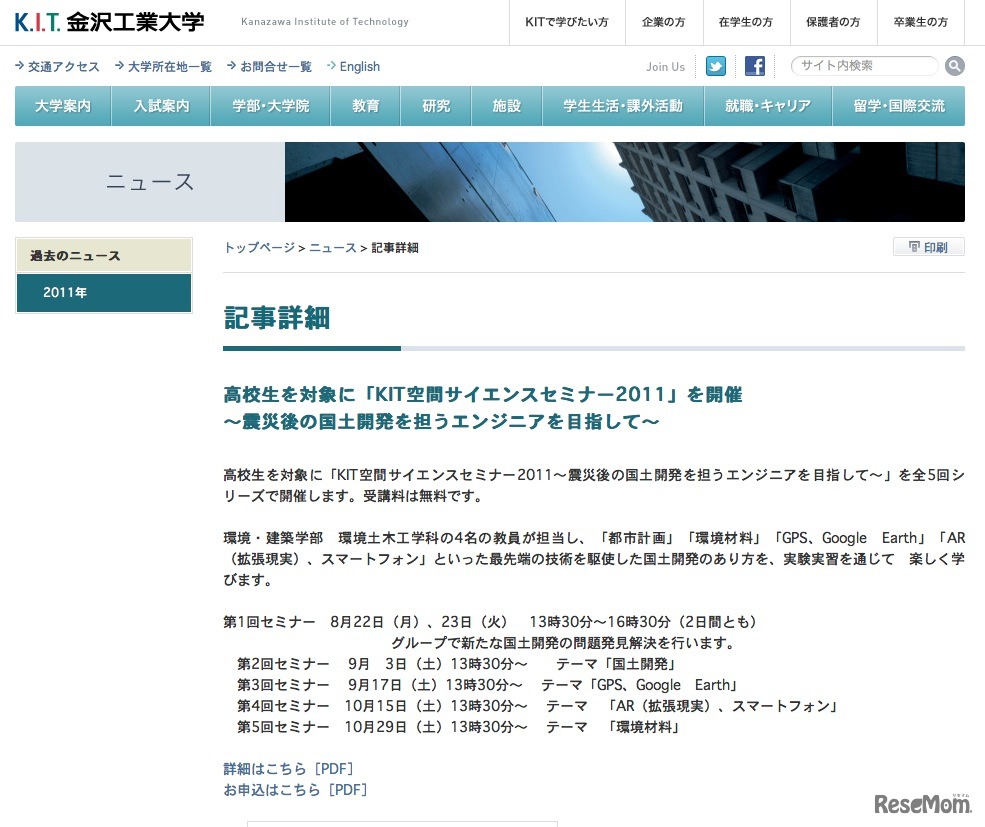This screenshot has width=985, height=827.
Task: Click the news banner building image
Action: pos(624,182)
